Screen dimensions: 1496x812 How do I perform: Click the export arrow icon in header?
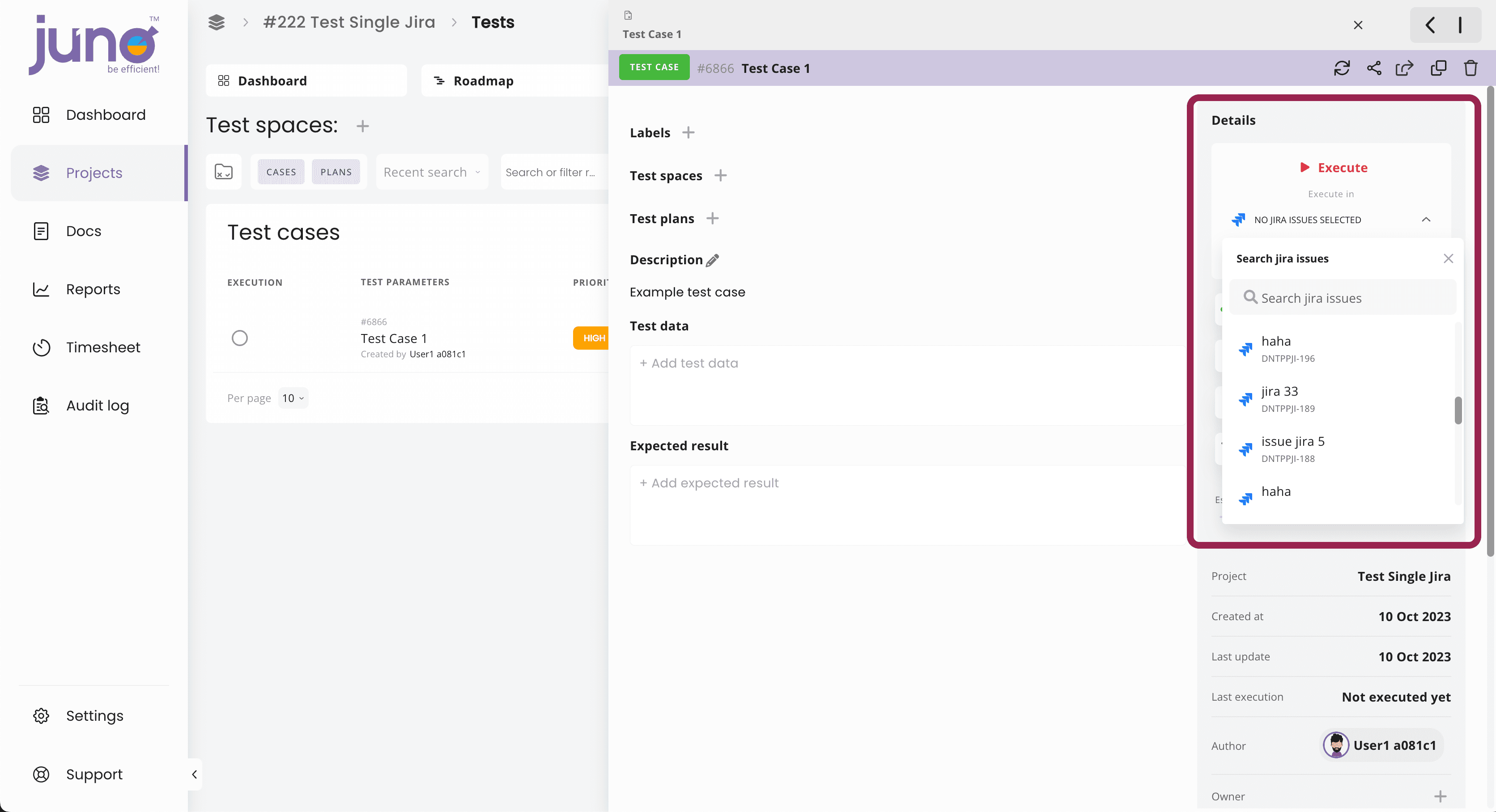point(1405,68)
